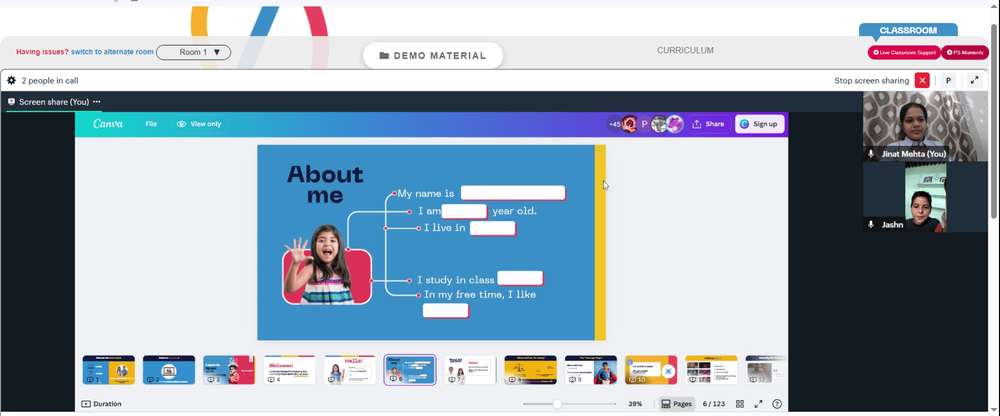
Task: Click the Share button in Canva
Action: (x=709, y=124)
